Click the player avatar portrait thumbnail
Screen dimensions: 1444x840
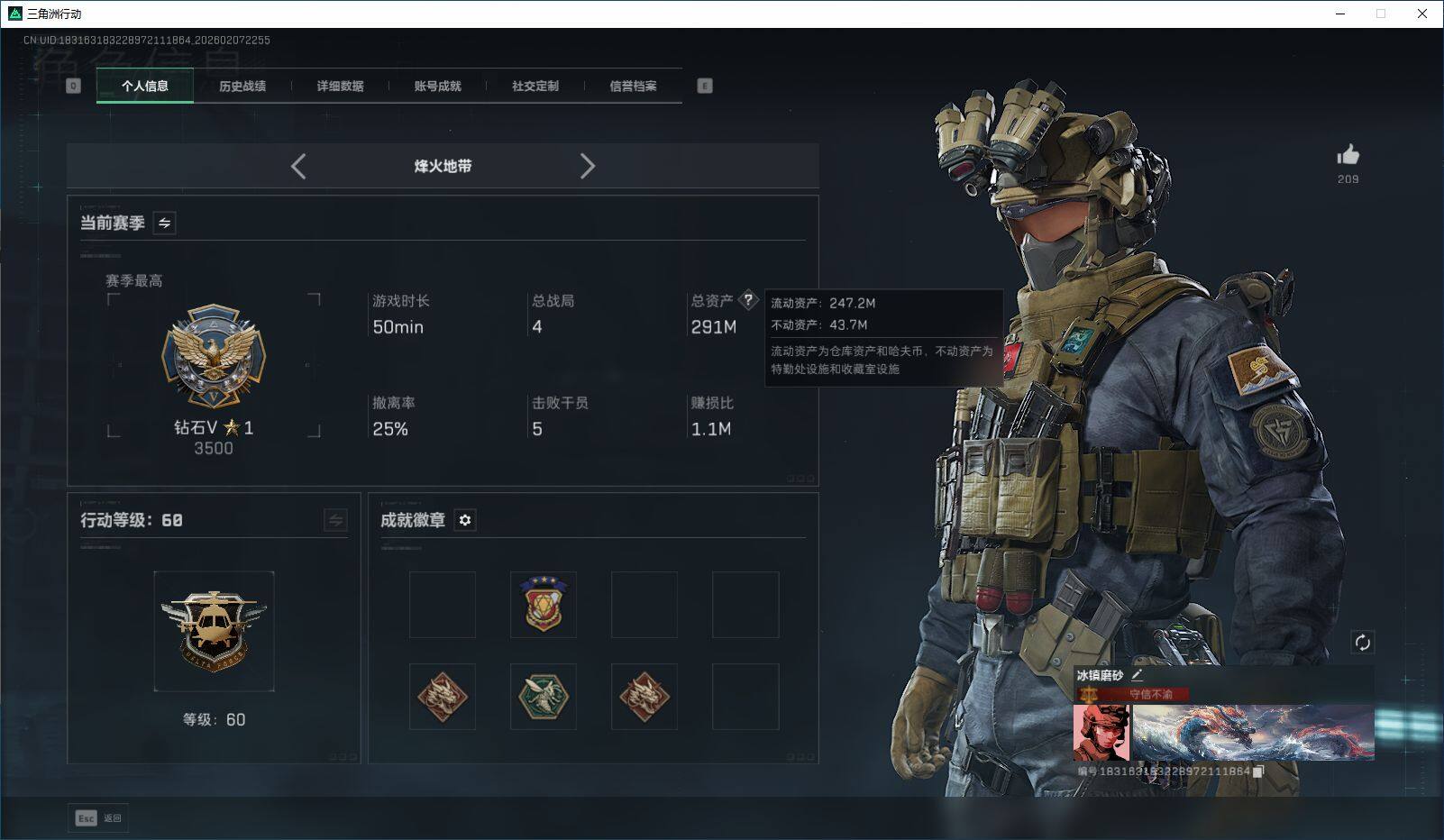[x=1101, y=732]
